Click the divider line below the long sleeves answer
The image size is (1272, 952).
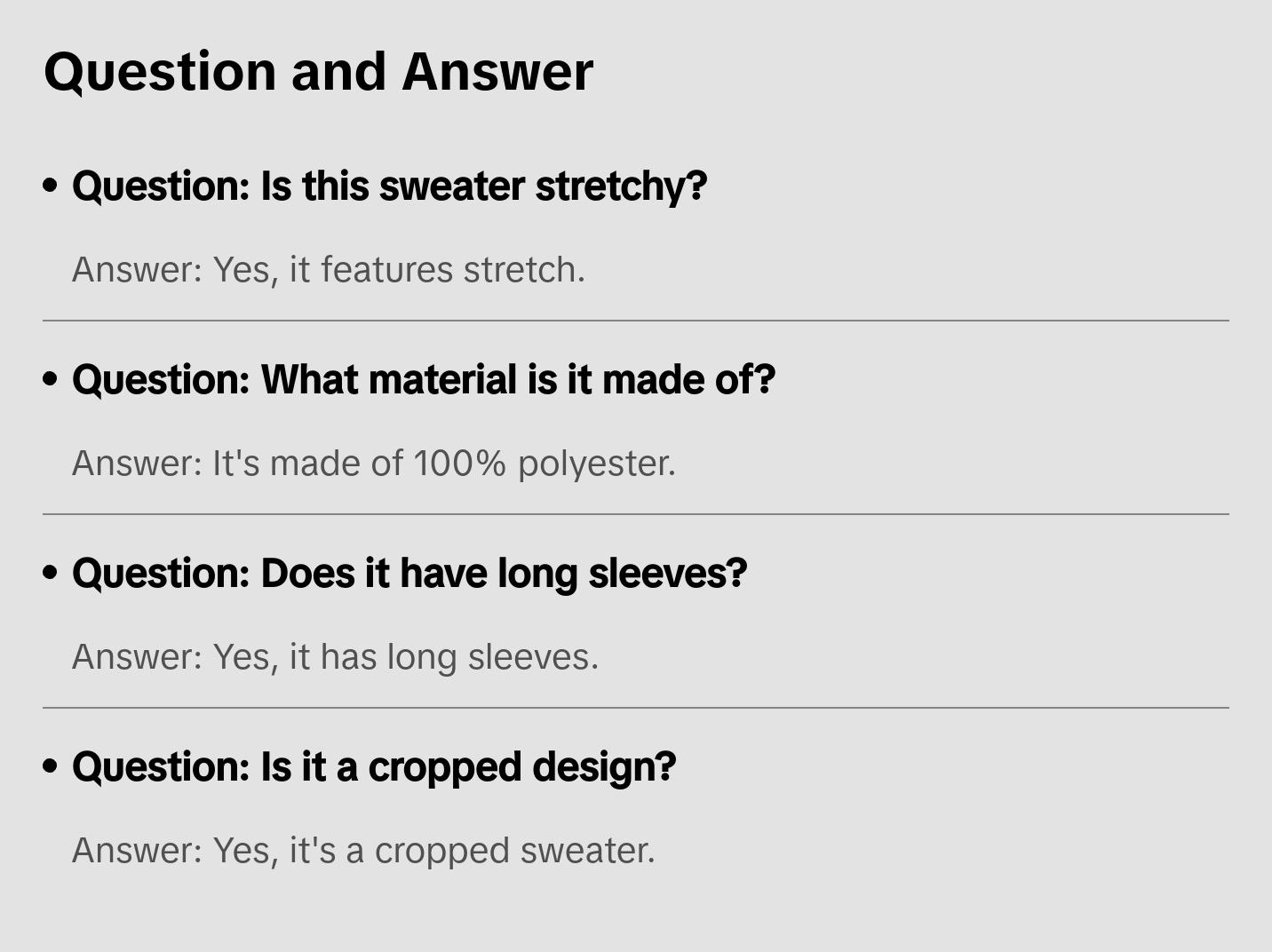[636, 708]
